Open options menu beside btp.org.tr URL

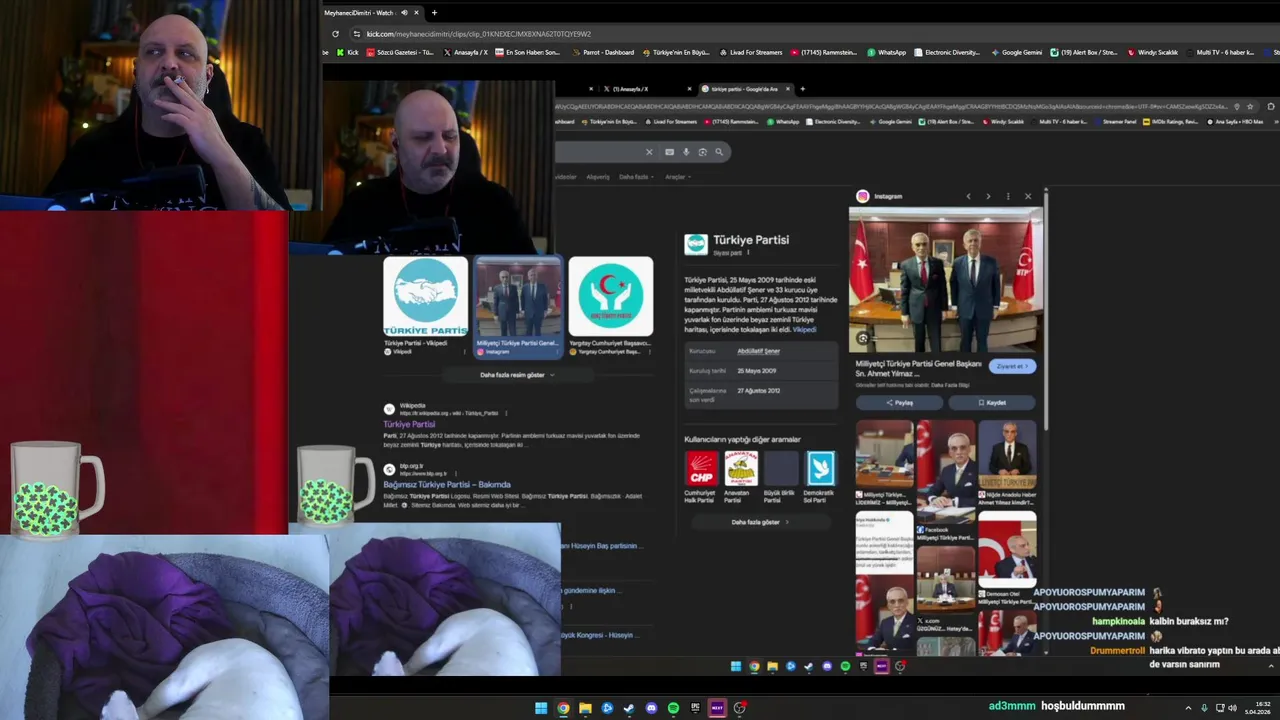456,473
